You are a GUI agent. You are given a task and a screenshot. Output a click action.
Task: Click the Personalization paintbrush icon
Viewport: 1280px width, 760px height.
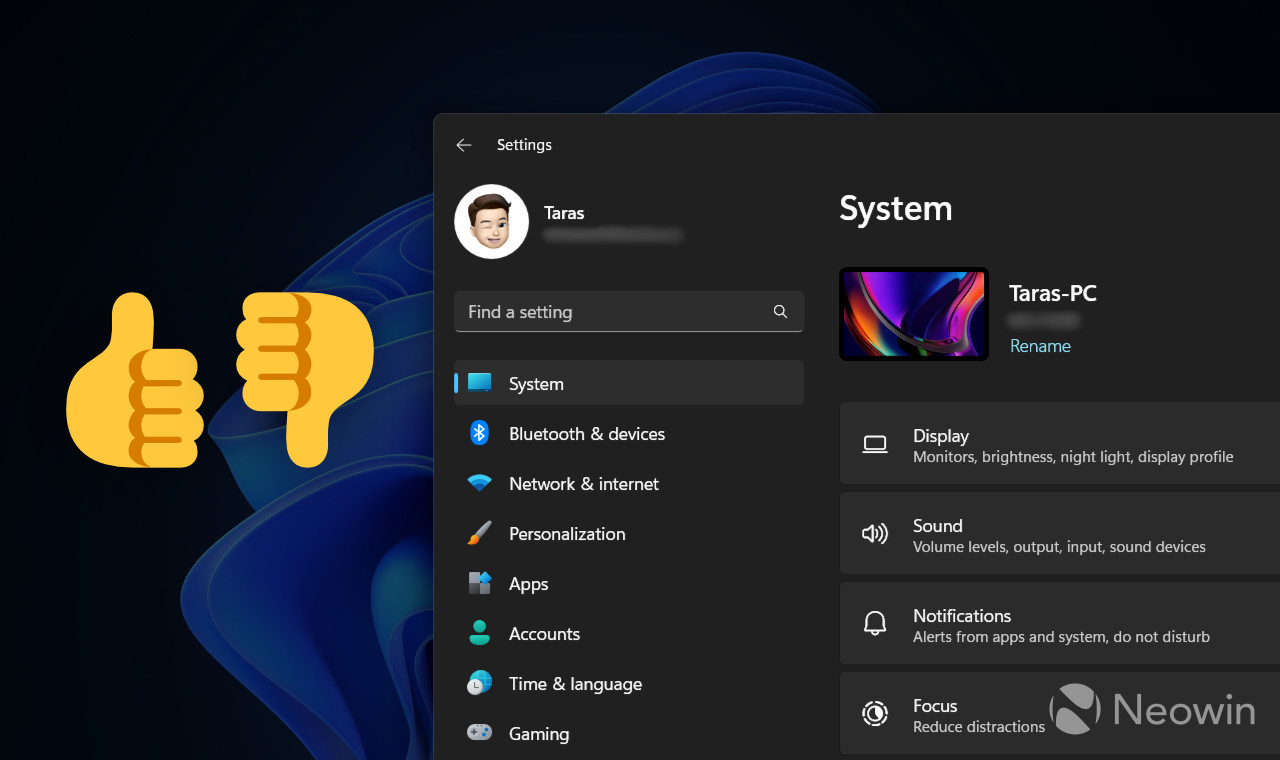coord(480,533)
